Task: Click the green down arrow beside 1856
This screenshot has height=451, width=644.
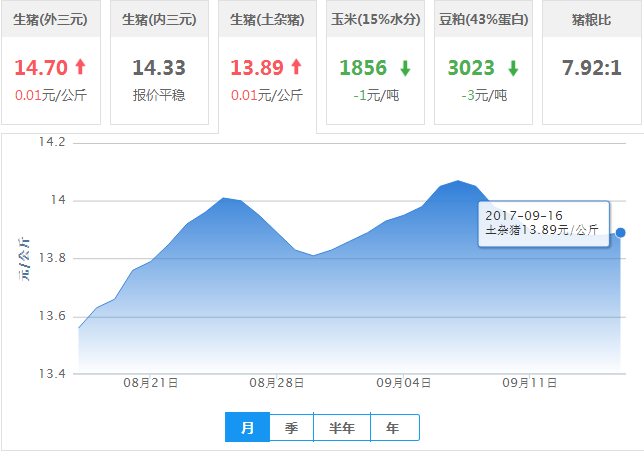Action: click(405, 68)
